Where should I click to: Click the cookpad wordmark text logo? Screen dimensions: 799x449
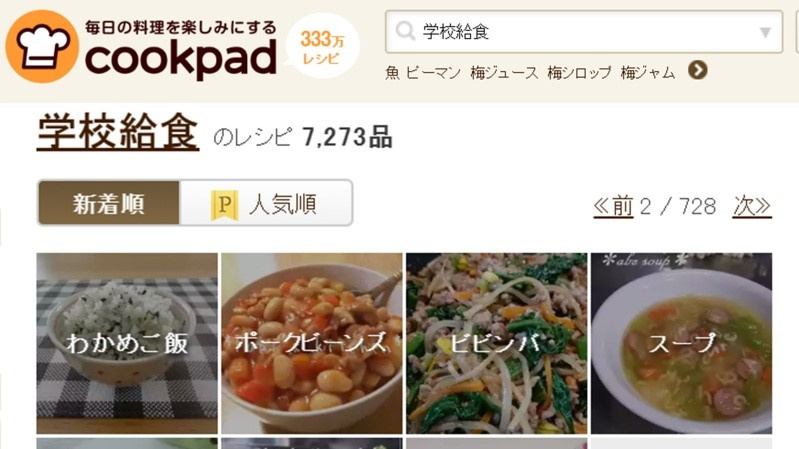181,59
